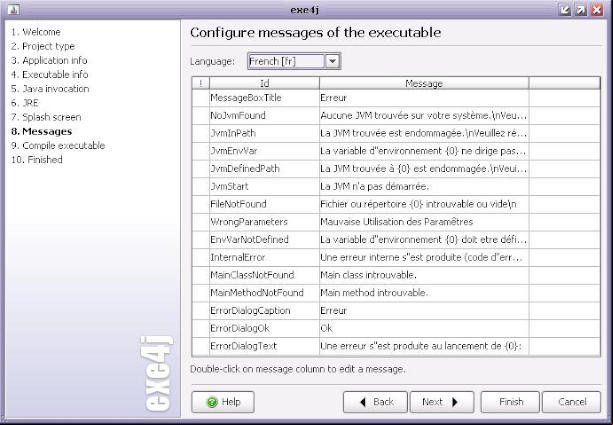Image resolution: width=613 pixels, height=425 pixels.
Task: Select the JvmStart id cell
Action: click(x=264, y=186)
